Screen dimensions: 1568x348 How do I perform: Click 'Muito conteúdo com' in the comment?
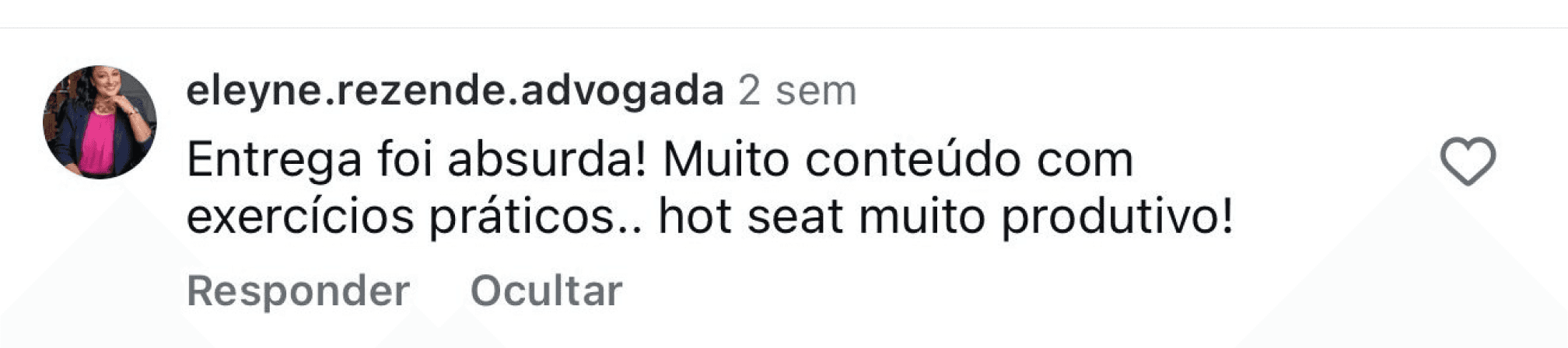click(898, 160)
